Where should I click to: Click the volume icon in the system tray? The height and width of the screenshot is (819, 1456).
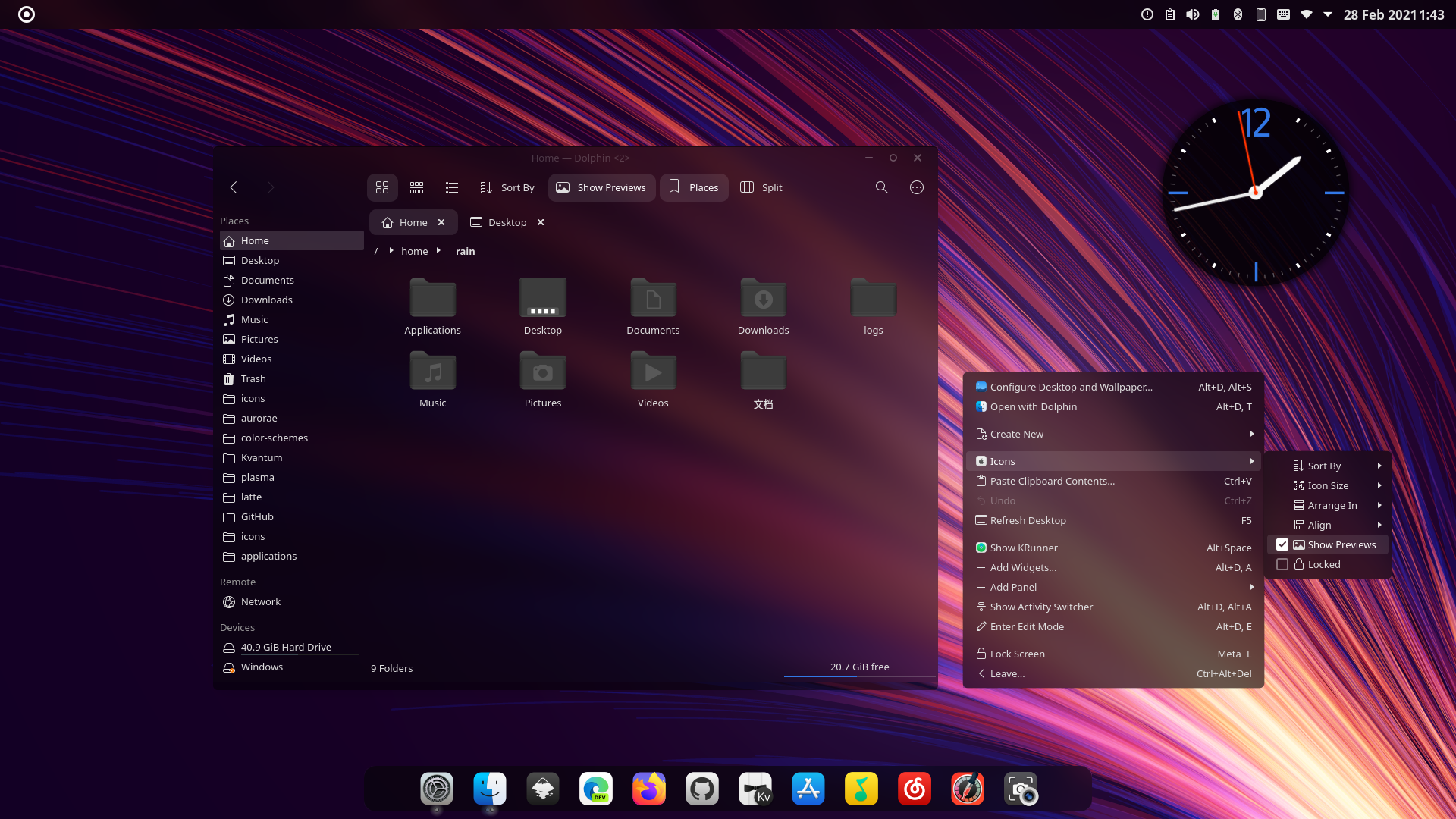pos(1193,14)
